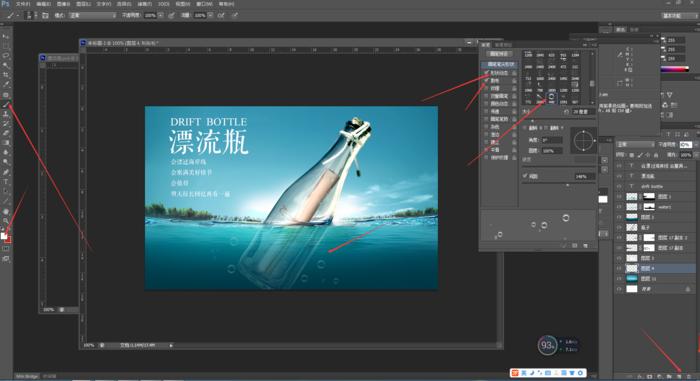
Task: Click the add layer mask icon
Action: coord(650,377)
